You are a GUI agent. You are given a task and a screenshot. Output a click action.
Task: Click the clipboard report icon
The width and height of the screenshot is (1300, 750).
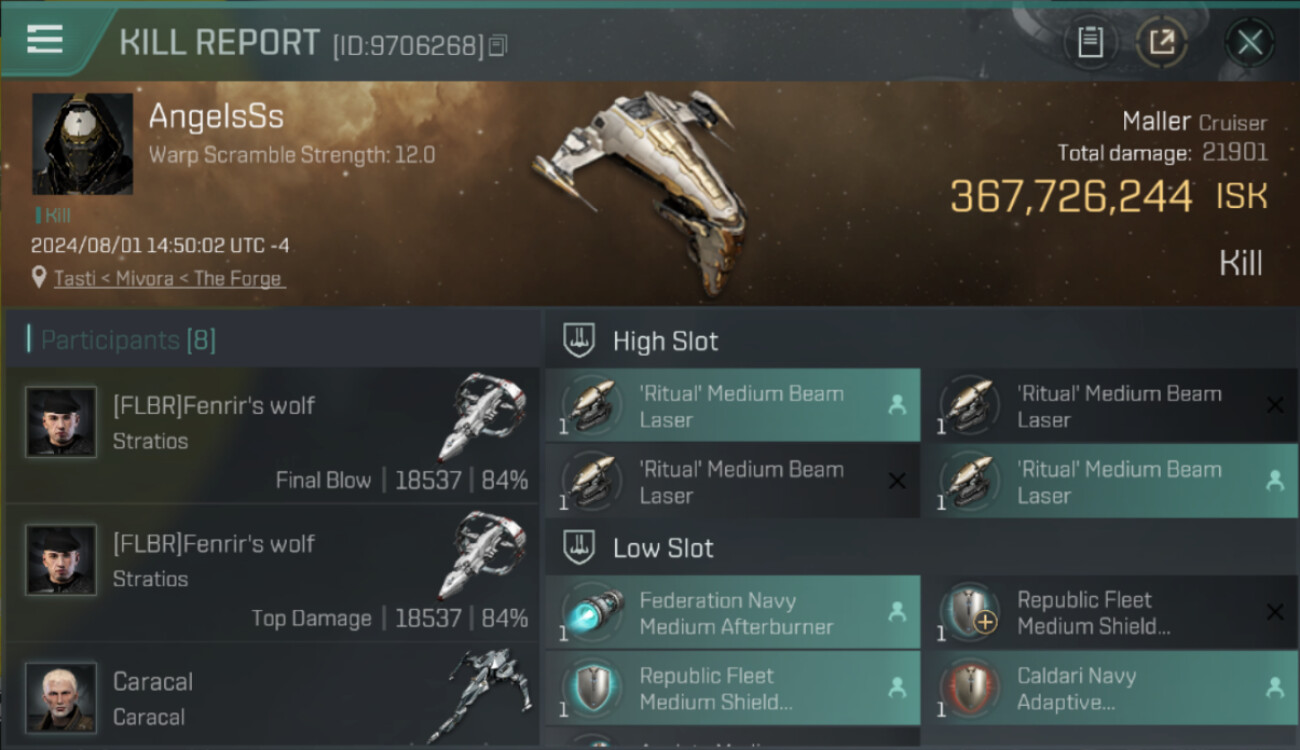point(1090,42)
